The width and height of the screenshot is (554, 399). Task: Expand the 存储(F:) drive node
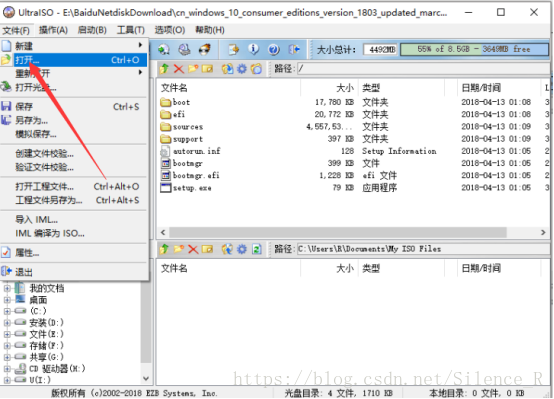point(7,345)
